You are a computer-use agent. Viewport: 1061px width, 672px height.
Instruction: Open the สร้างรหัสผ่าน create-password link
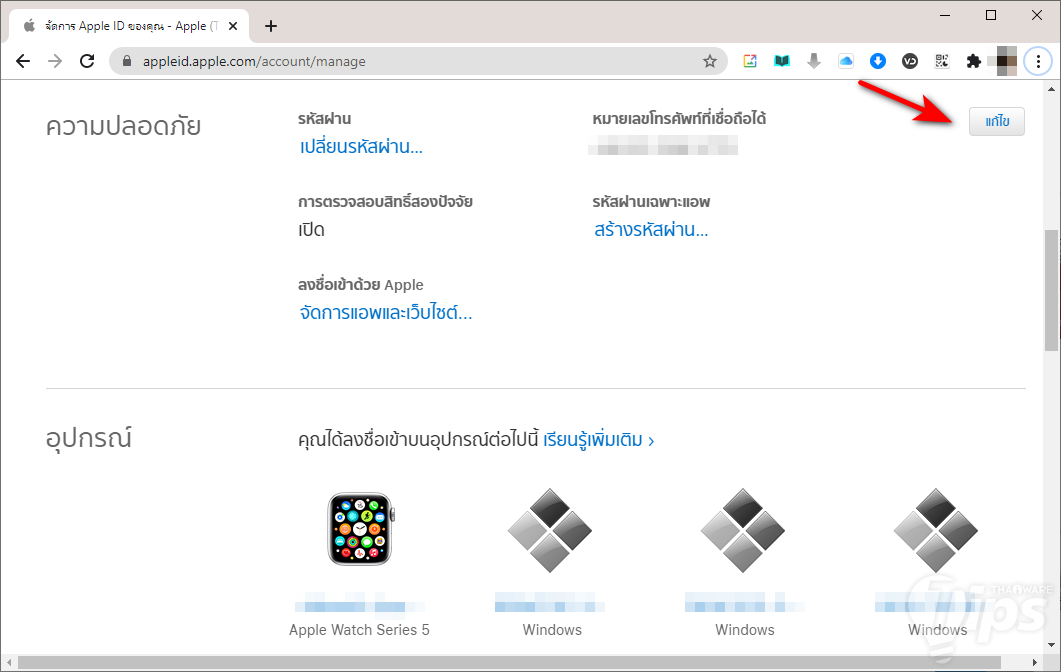pyautogui.click(x=650, y=230)
